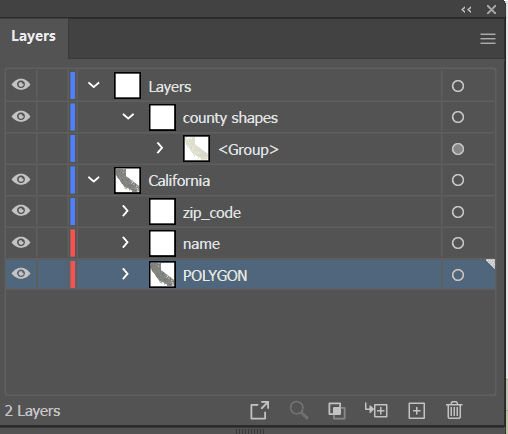This screenshot has height=434, width=508.
Task: Toggle visibility of zip_code layer
Action: [x=21, y=211]
